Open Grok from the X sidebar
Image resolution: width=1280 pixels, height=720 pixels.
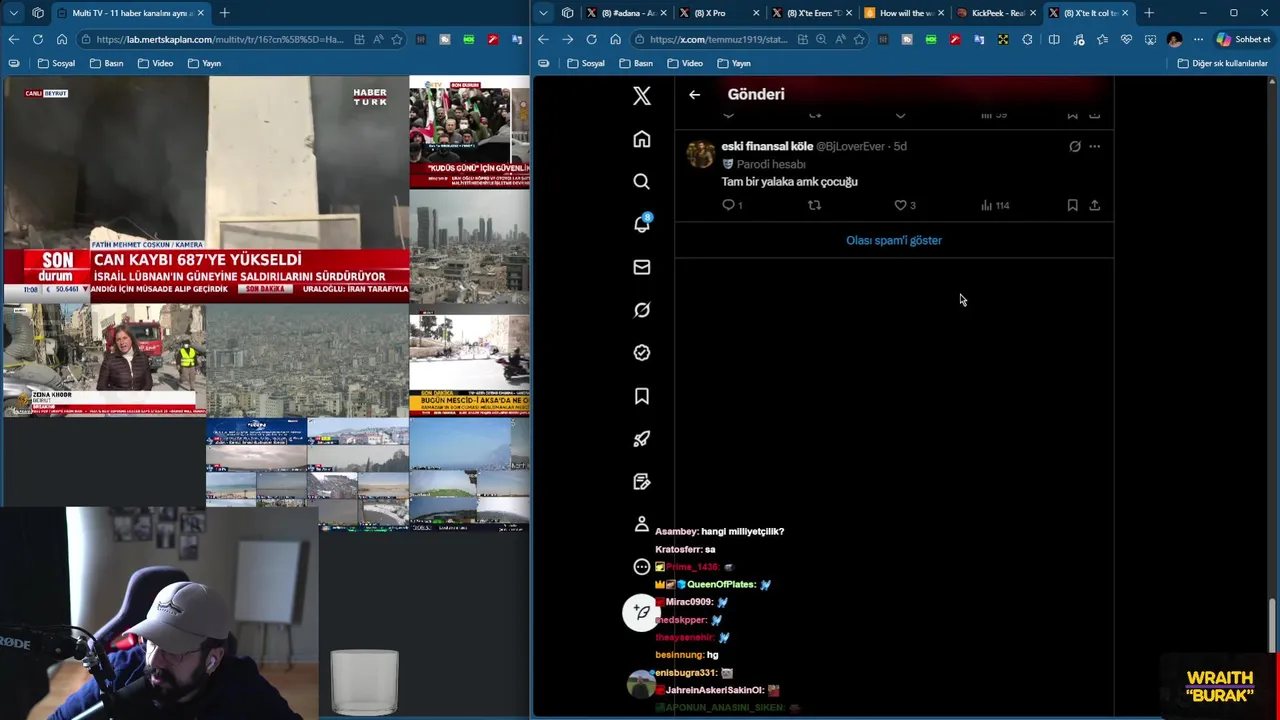tap(642, 310)
